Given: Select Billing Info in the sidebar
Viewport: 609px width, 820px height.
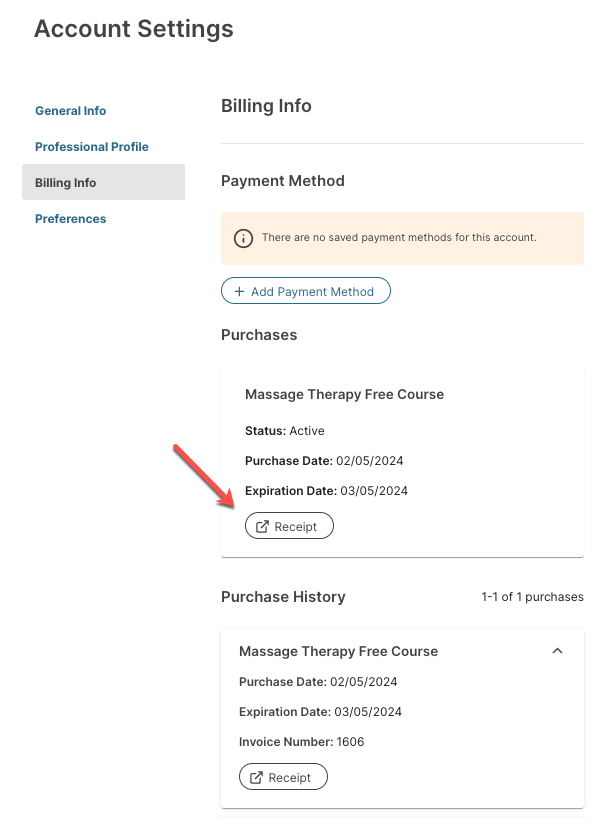Looking at the screenshot, I should tap(66, 183).
